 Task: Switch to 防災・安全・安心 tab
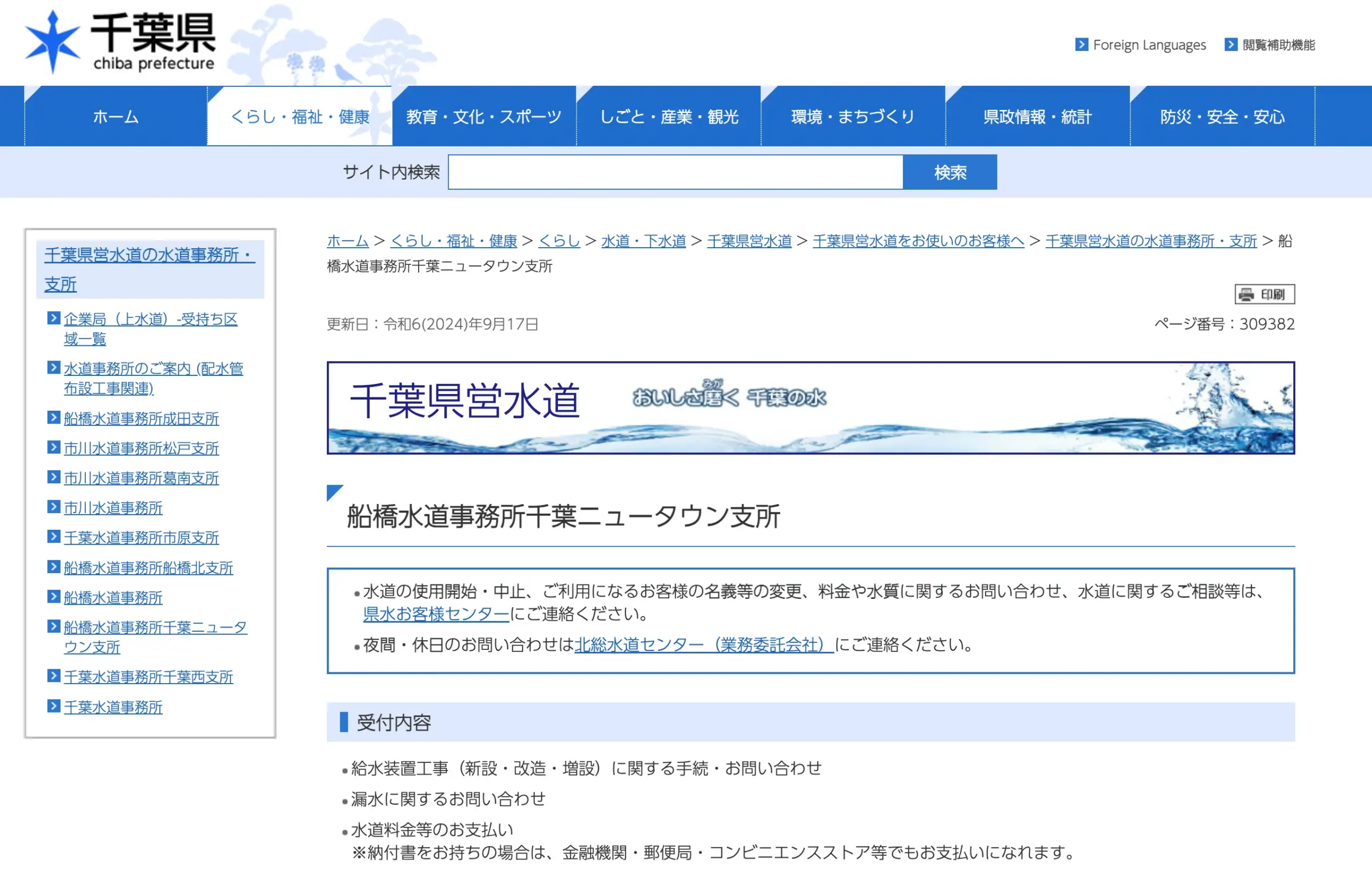click(1221, 116)
